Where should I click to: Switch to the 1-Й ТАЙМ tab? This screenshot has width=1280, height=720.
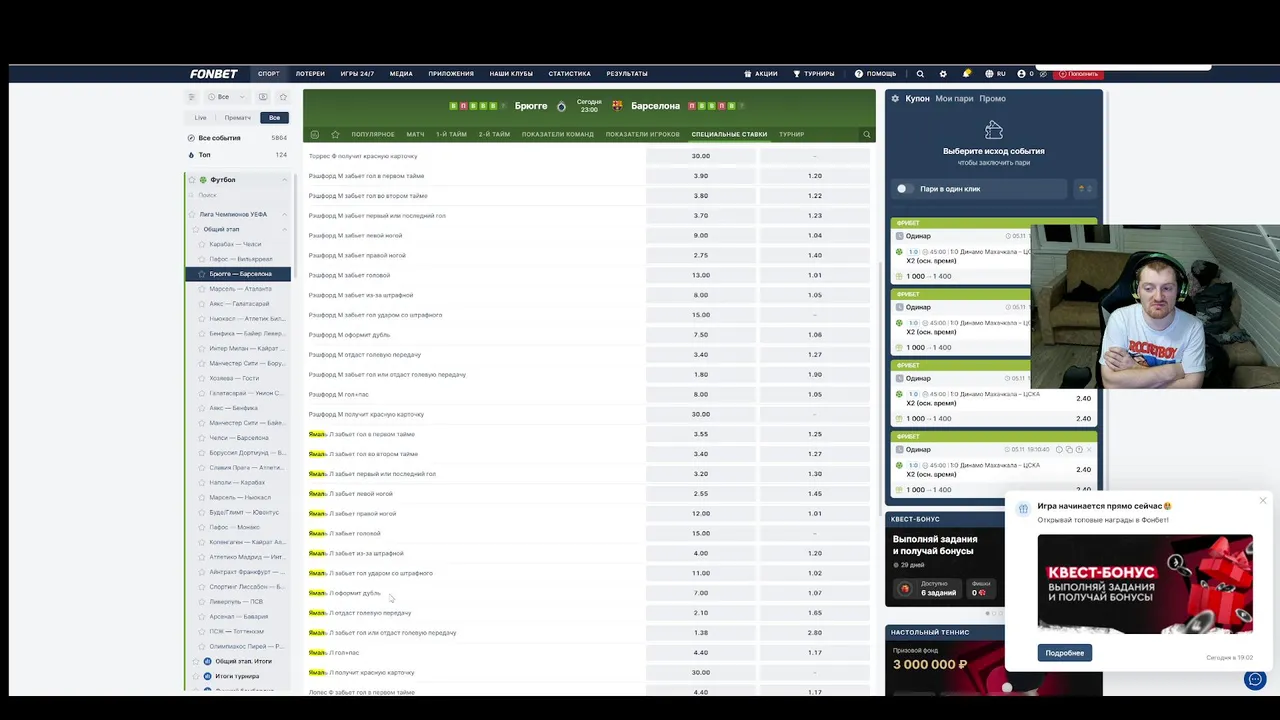[x=451, y=134]
